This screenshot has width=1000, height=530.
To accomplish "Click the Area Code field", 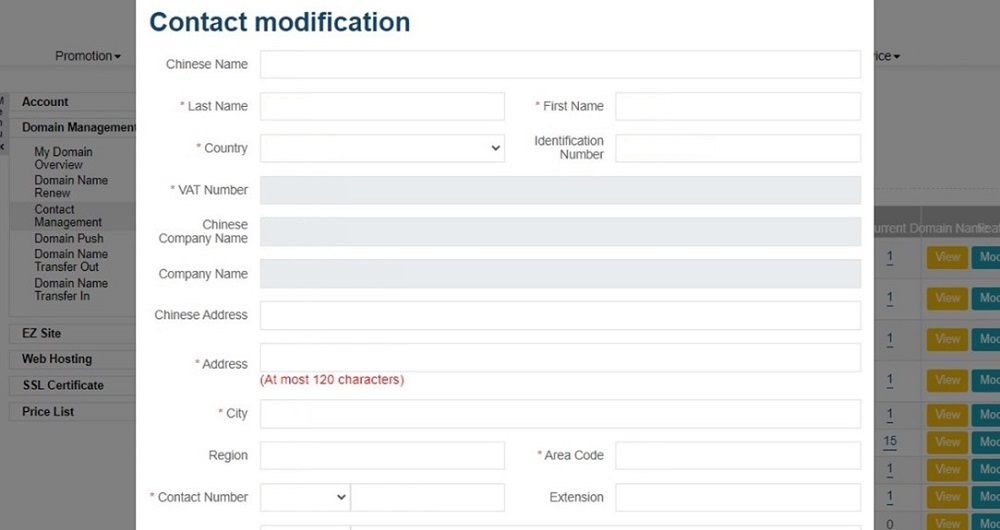I will click(x=738, y=455).
